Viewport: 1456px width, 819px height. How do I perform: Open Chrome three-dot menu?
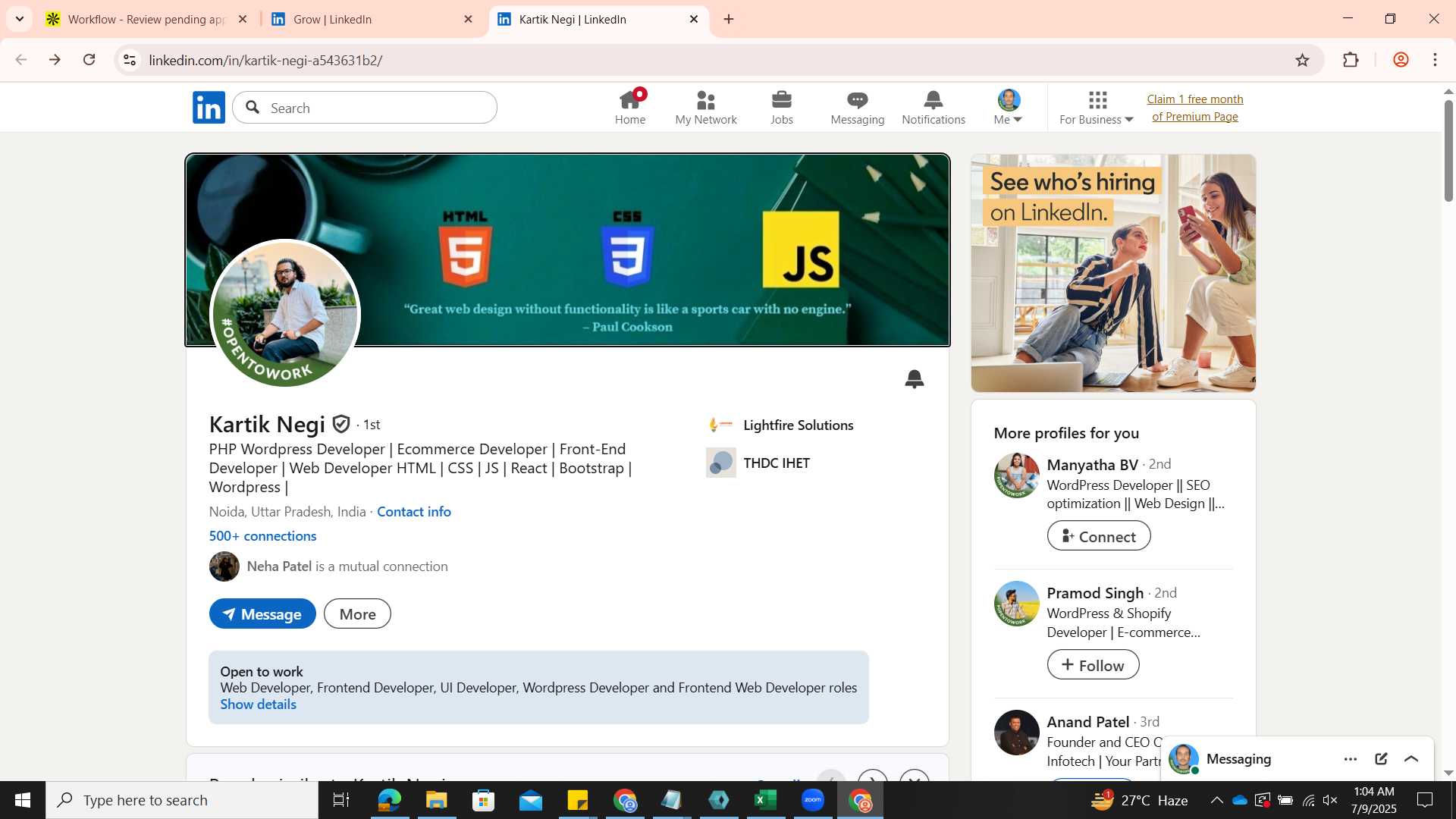pyautogui.click(x=1435, y=60)
